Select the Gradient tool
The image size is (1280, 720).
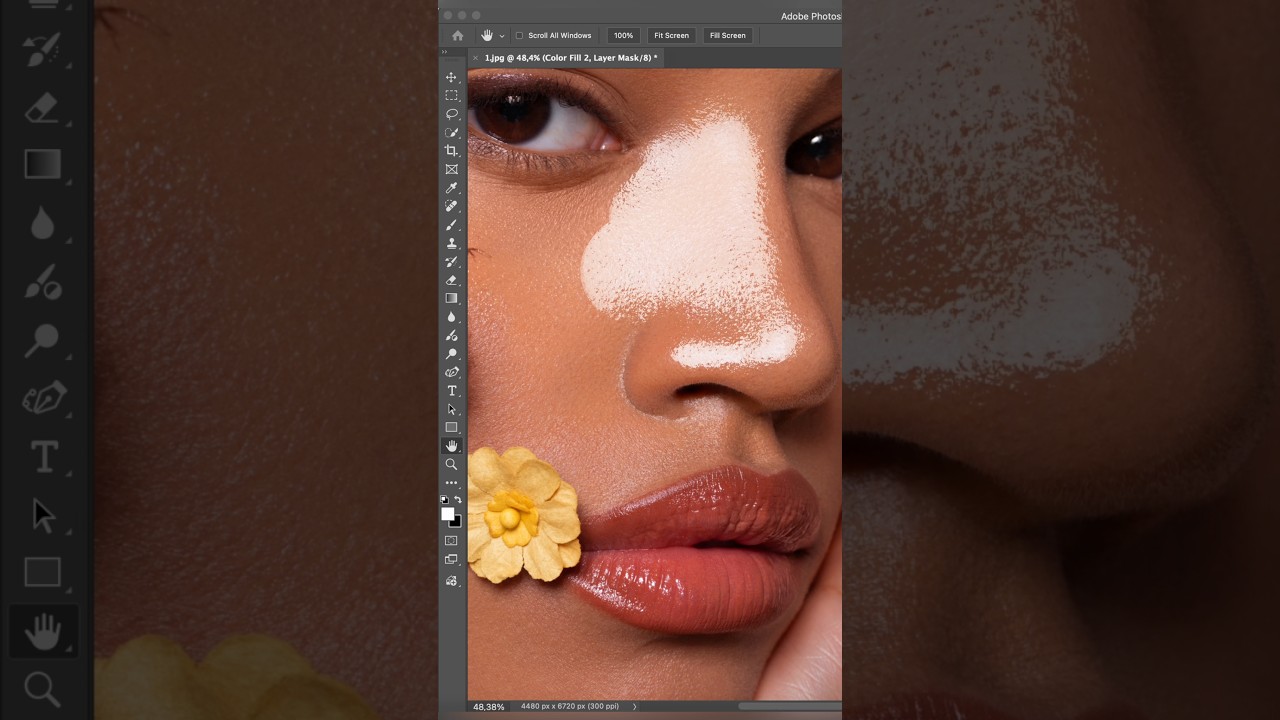click(x=451, y=298)
